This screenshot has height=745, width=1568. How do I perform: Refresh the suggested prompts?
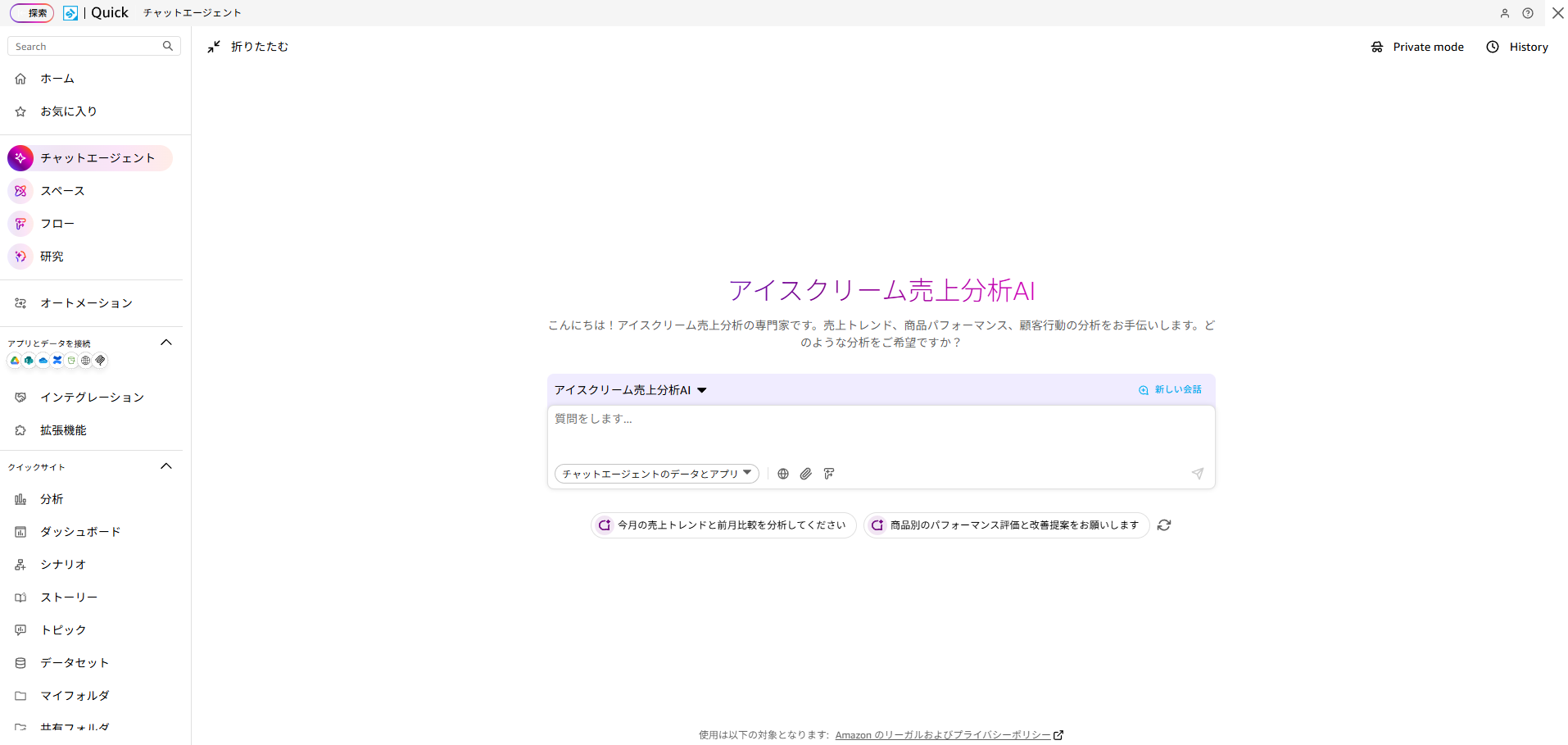1164,525
